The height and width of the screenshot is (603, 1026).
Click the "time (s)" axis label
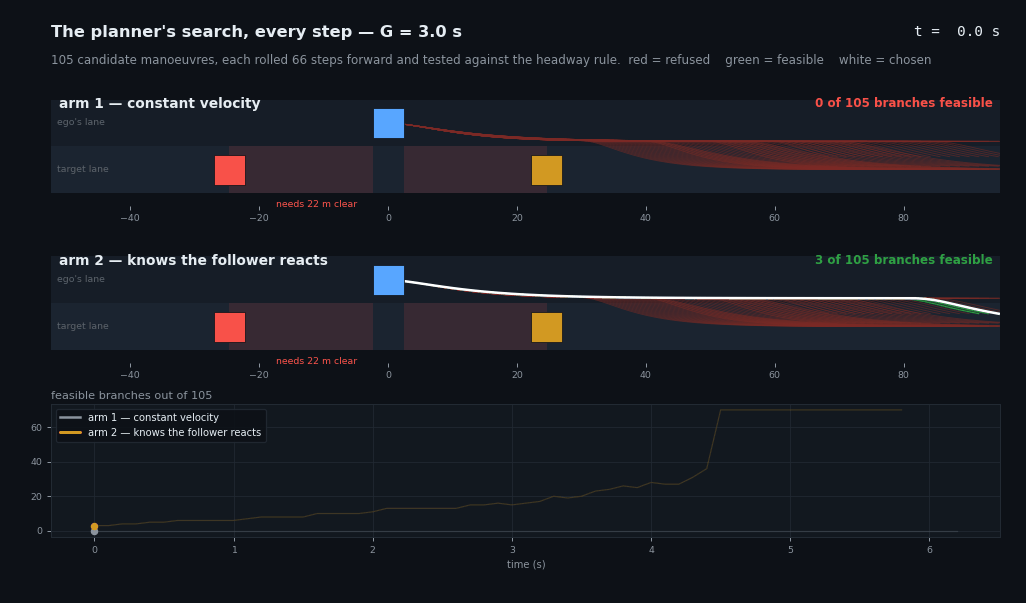click(526, 564)
